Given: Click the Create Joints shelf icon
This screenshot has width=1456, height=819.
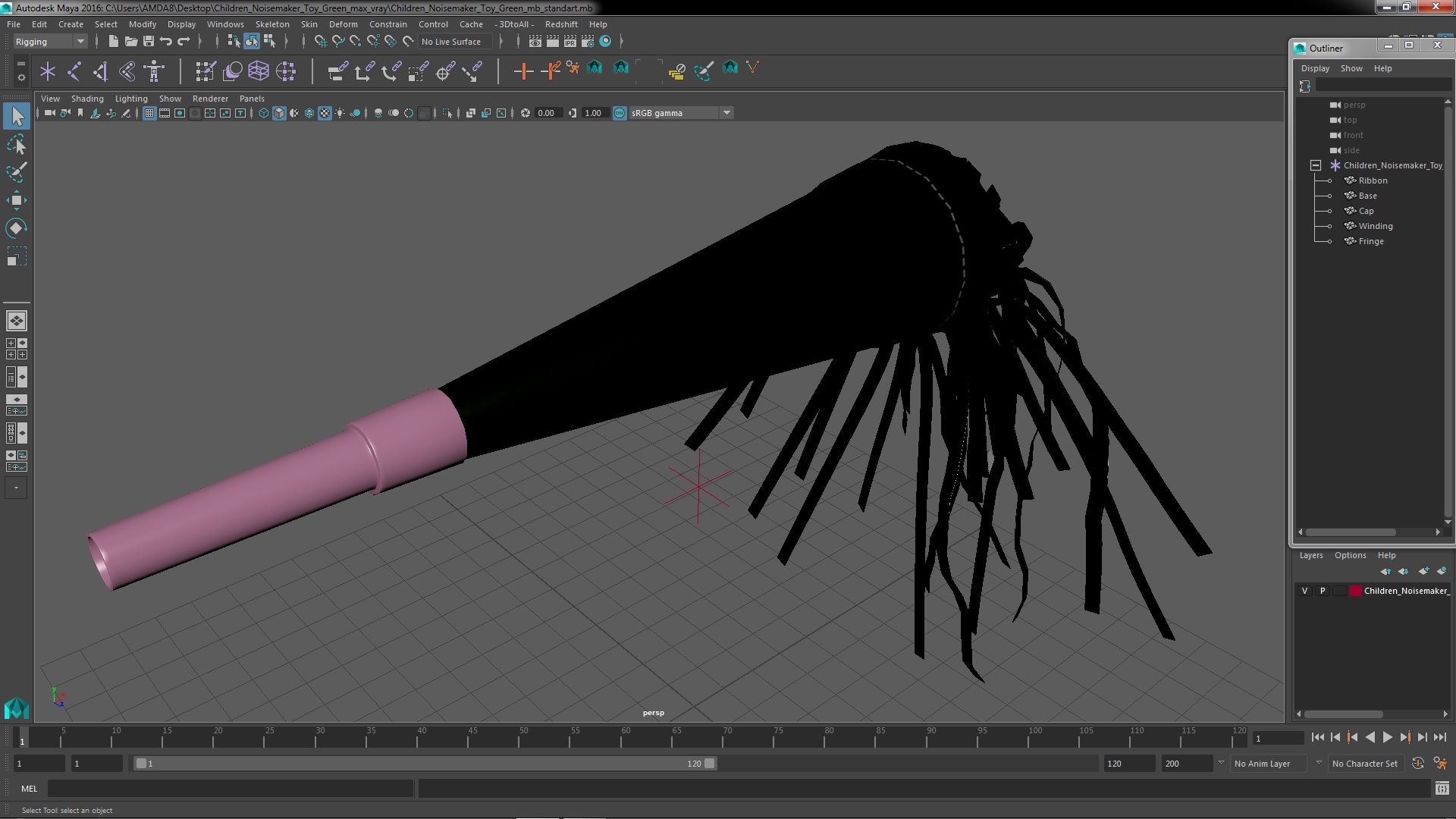Looking at the screenshot, I should coord(74,71).
